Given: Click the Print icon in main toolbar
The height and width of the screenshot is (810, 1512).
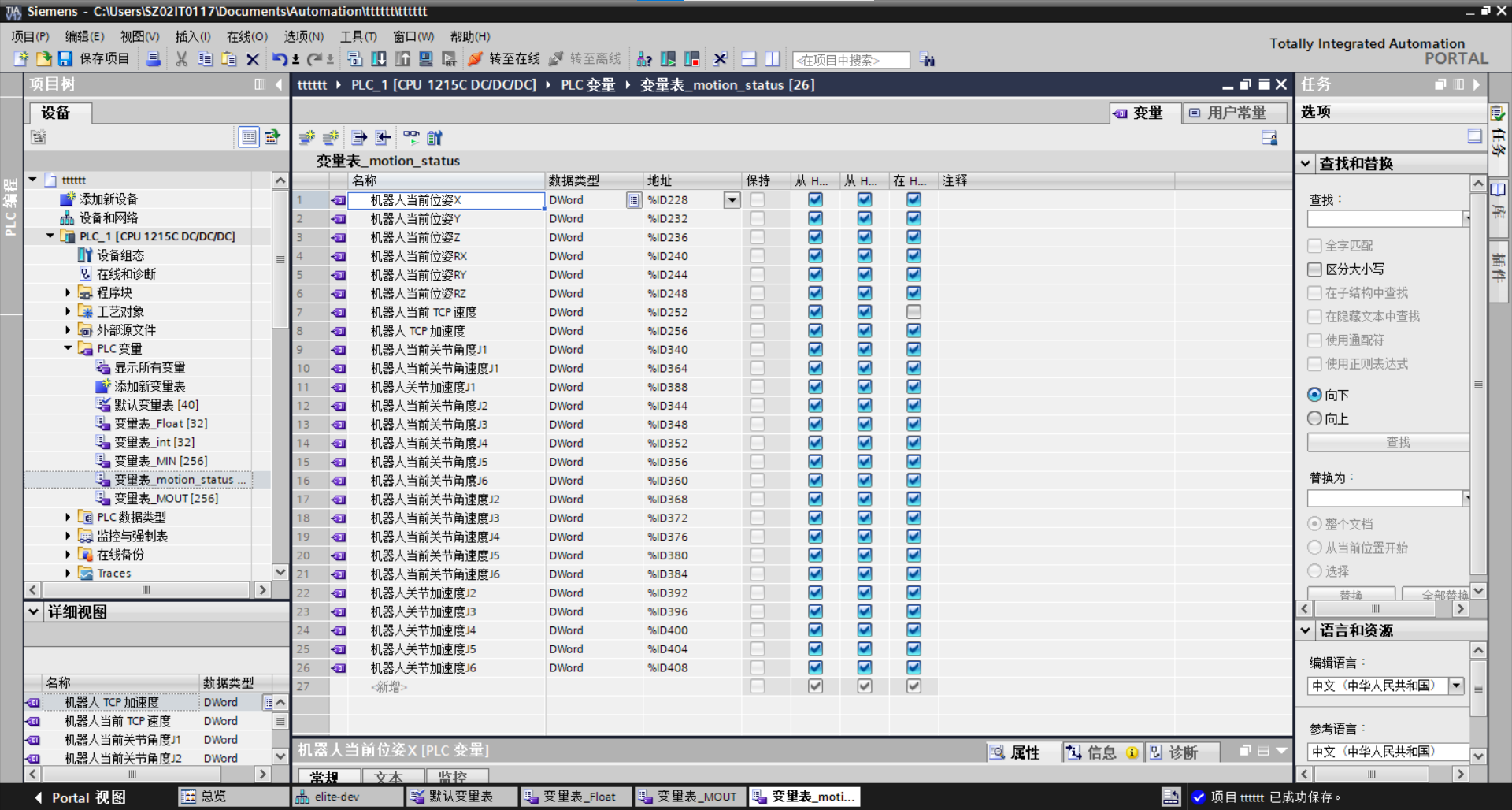Looking at the screenshot, I should pyautogui.click(x=154, y=59).
